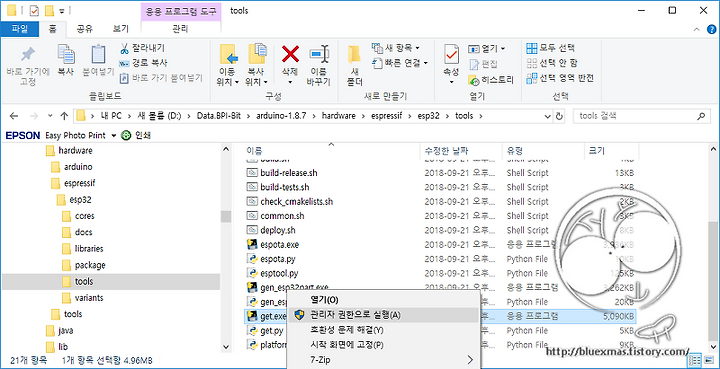Image resolution: width=720 pixels, height=369 pixels.
Task: Open the Move to (이동 위치) menu
Action: 228,66
